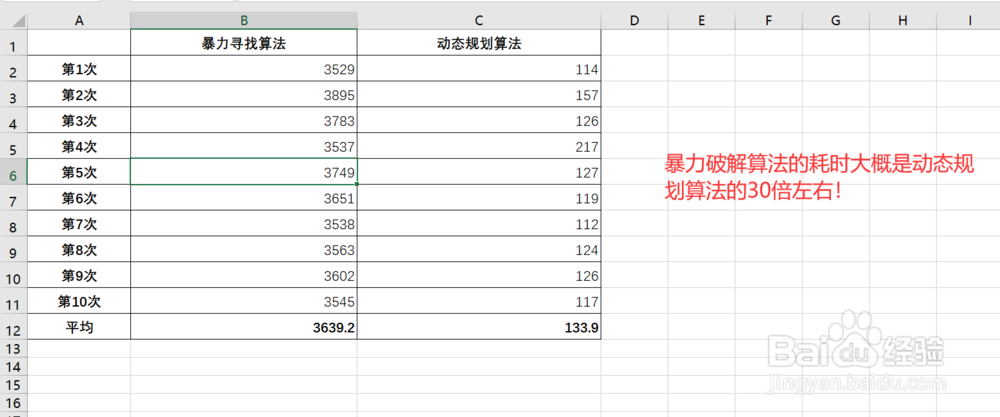Select column E header

[702, 20]
